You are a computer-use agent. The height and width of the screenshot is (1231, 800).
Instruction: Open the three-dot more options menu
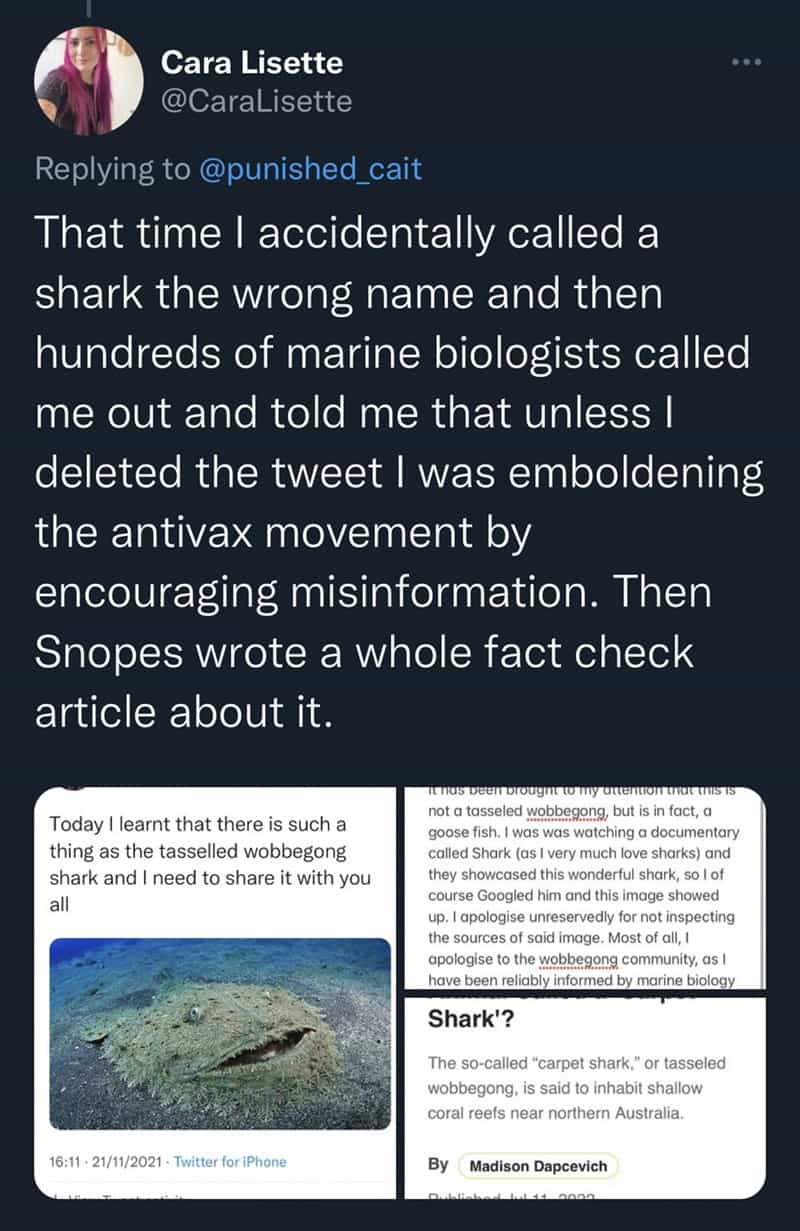point(744,60)
